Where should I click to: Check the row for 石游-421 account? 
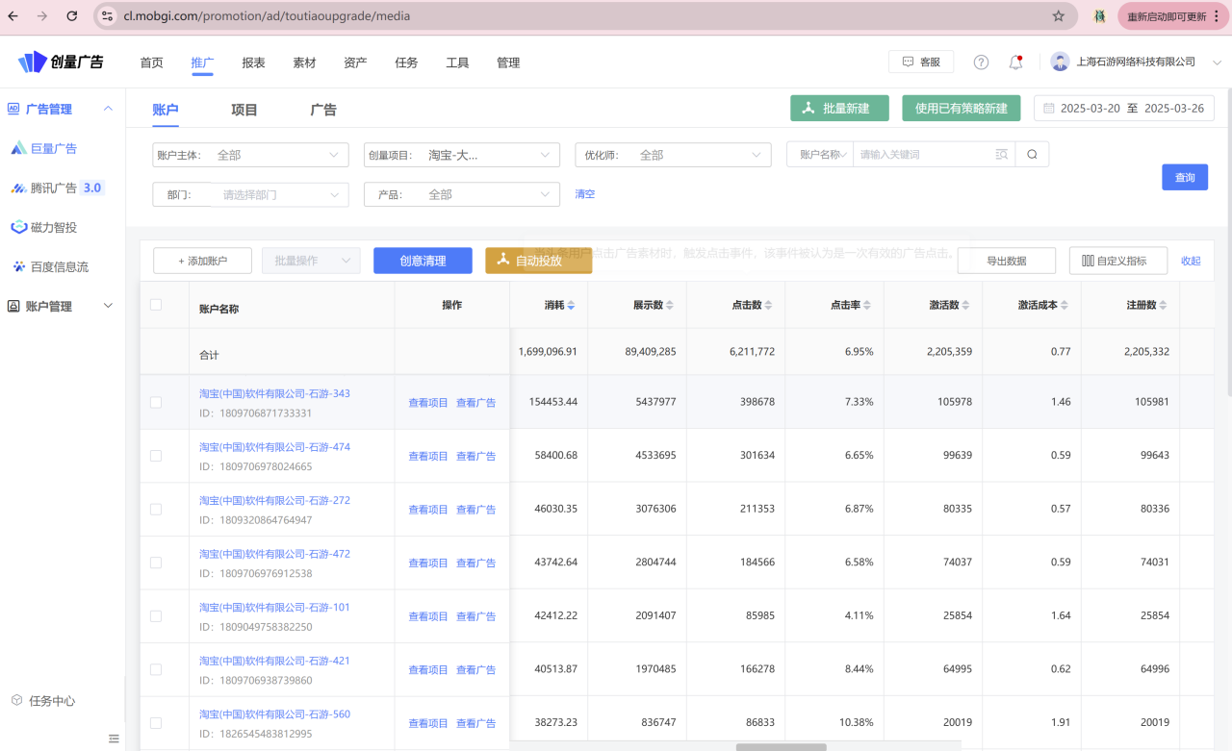coord(155,669)
